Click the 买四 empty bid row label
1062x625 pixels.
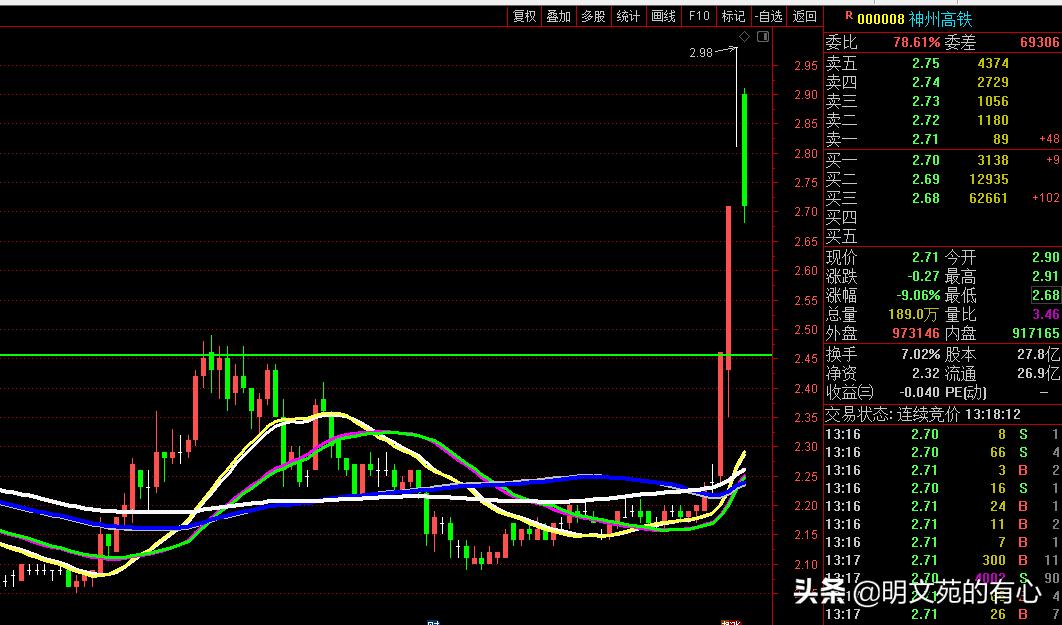point(841,217)
